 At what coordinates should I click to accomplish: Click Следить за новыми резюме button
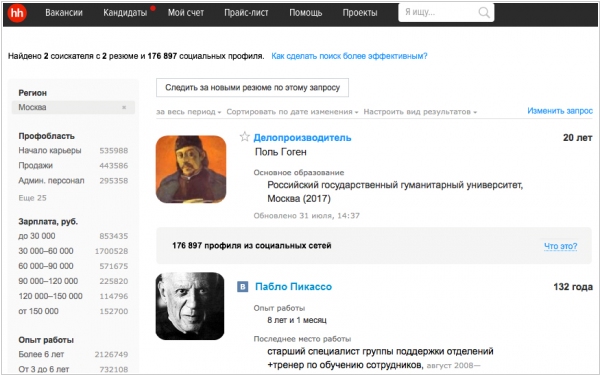[x=252, y=88]
